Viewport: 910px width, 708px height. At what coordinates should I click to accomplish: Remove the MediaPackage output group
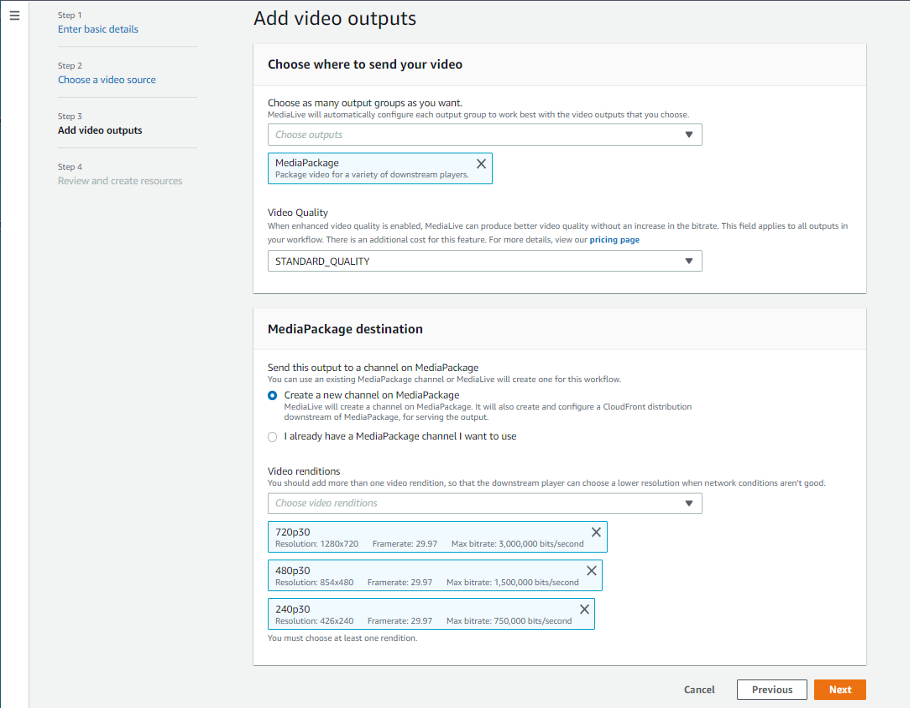pyautogui.click(x=481, y=163)
